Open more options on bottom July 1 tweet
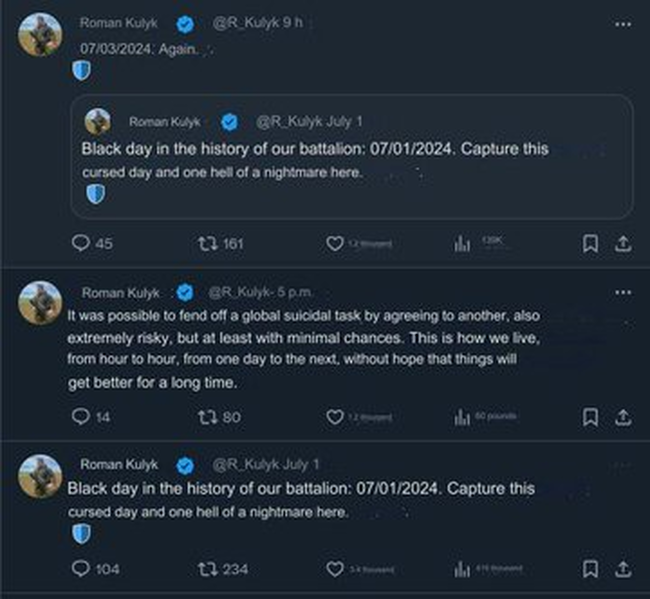Image resolution: width=650 pixels, height=599 pixels. pos(621,466)
